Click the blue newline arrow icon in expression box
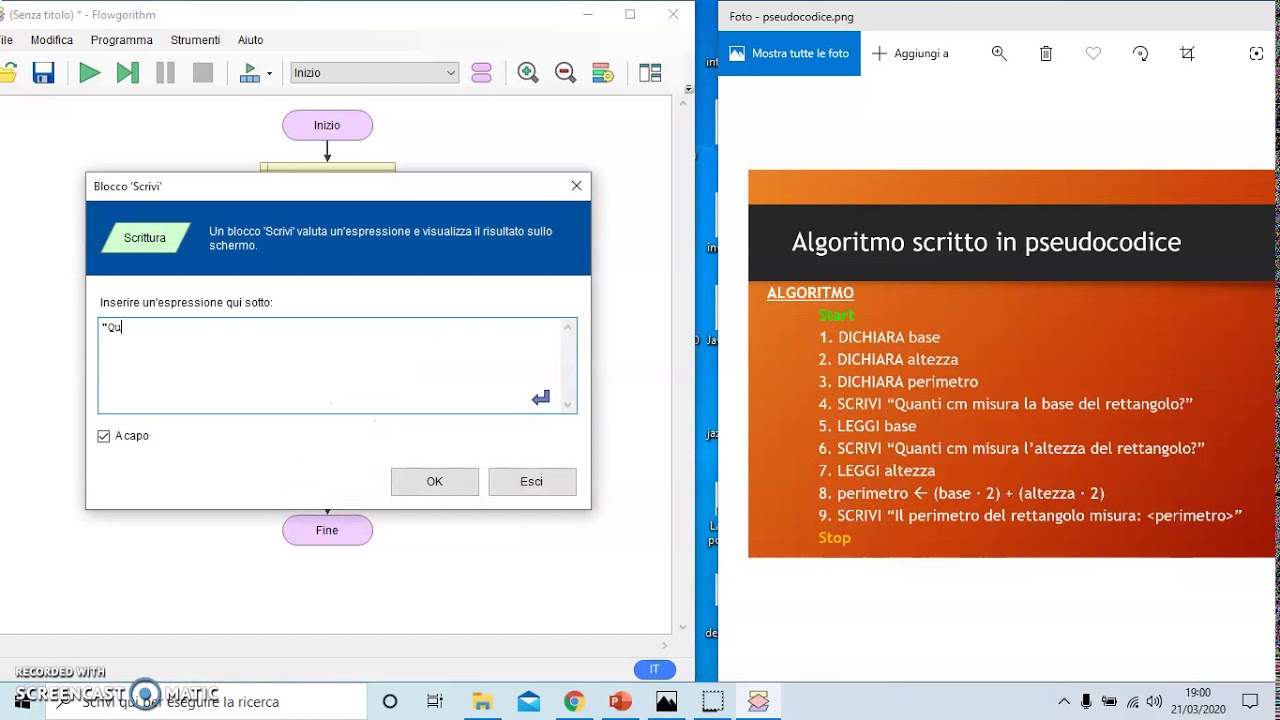This screenshot has width=1280, height=720. pos(541,398)
